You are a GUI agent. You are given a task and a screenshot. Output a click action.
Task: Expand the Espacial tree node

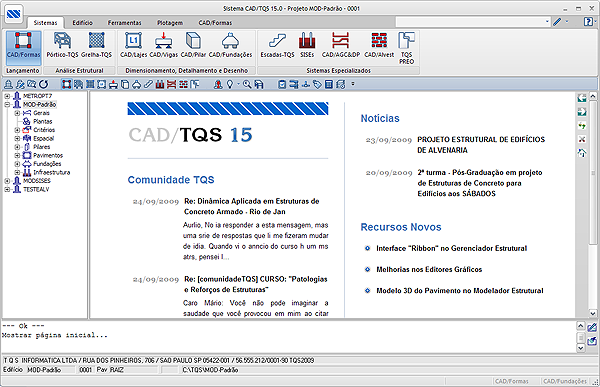tap(17, 138)
